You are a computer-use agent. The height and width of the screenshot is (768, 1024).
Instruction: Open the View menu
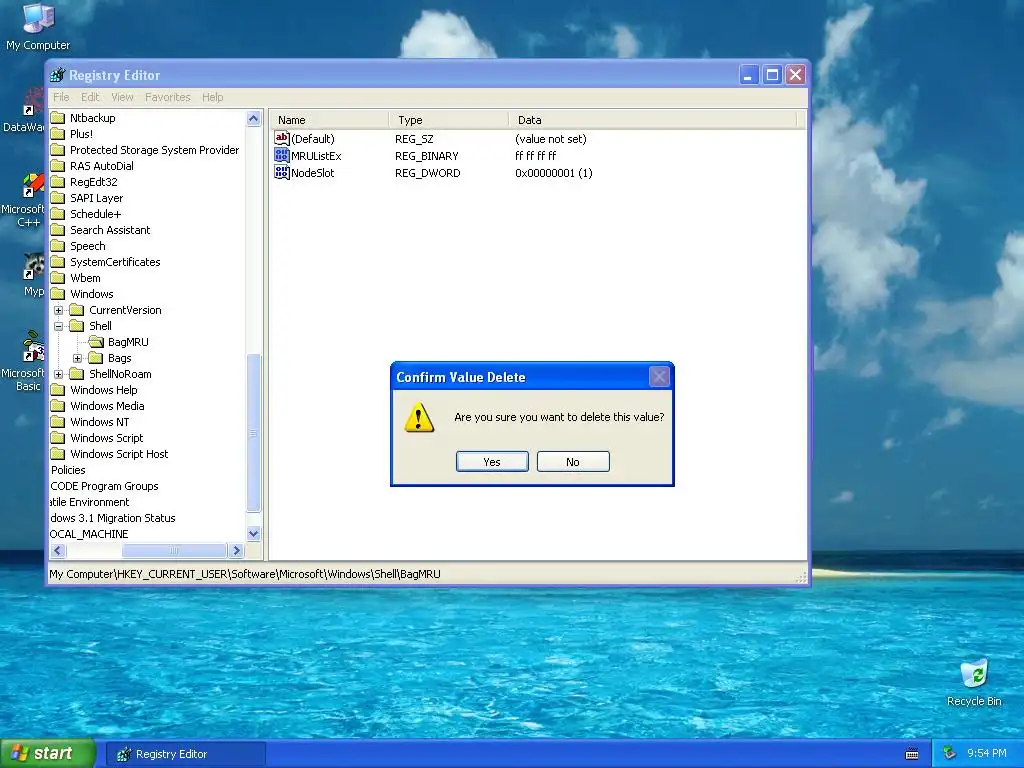click(122, 97)
